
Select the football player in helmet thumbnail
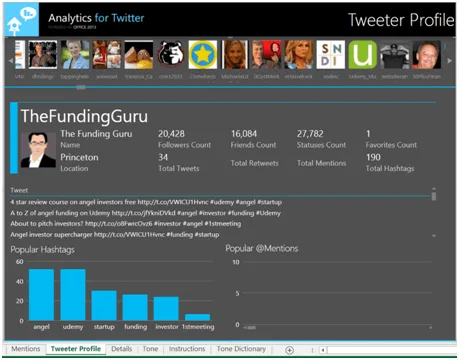[x=395, y=55]
